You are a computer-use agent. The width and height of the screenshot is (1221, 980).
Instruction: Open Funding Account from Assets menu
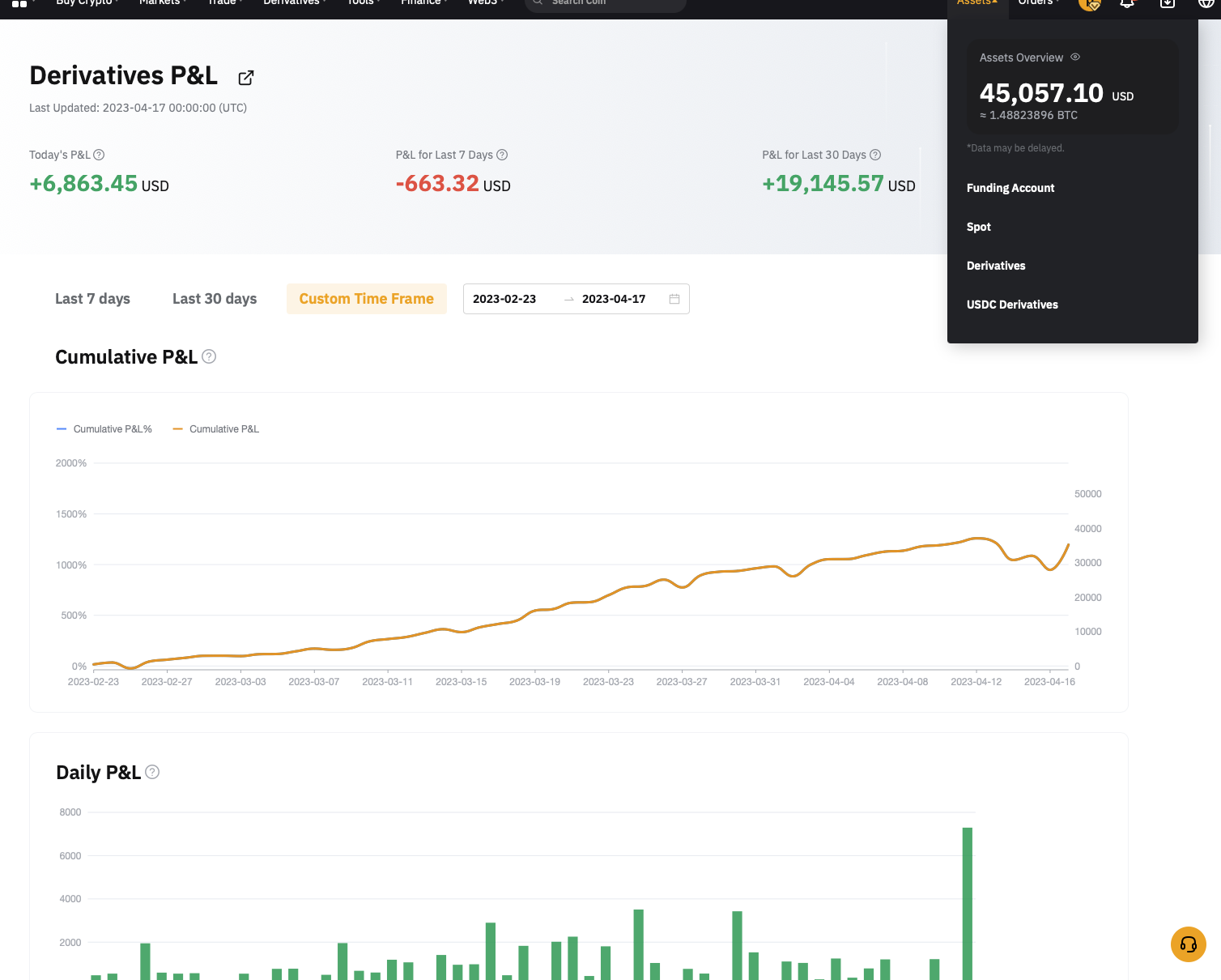[1010, 188]
